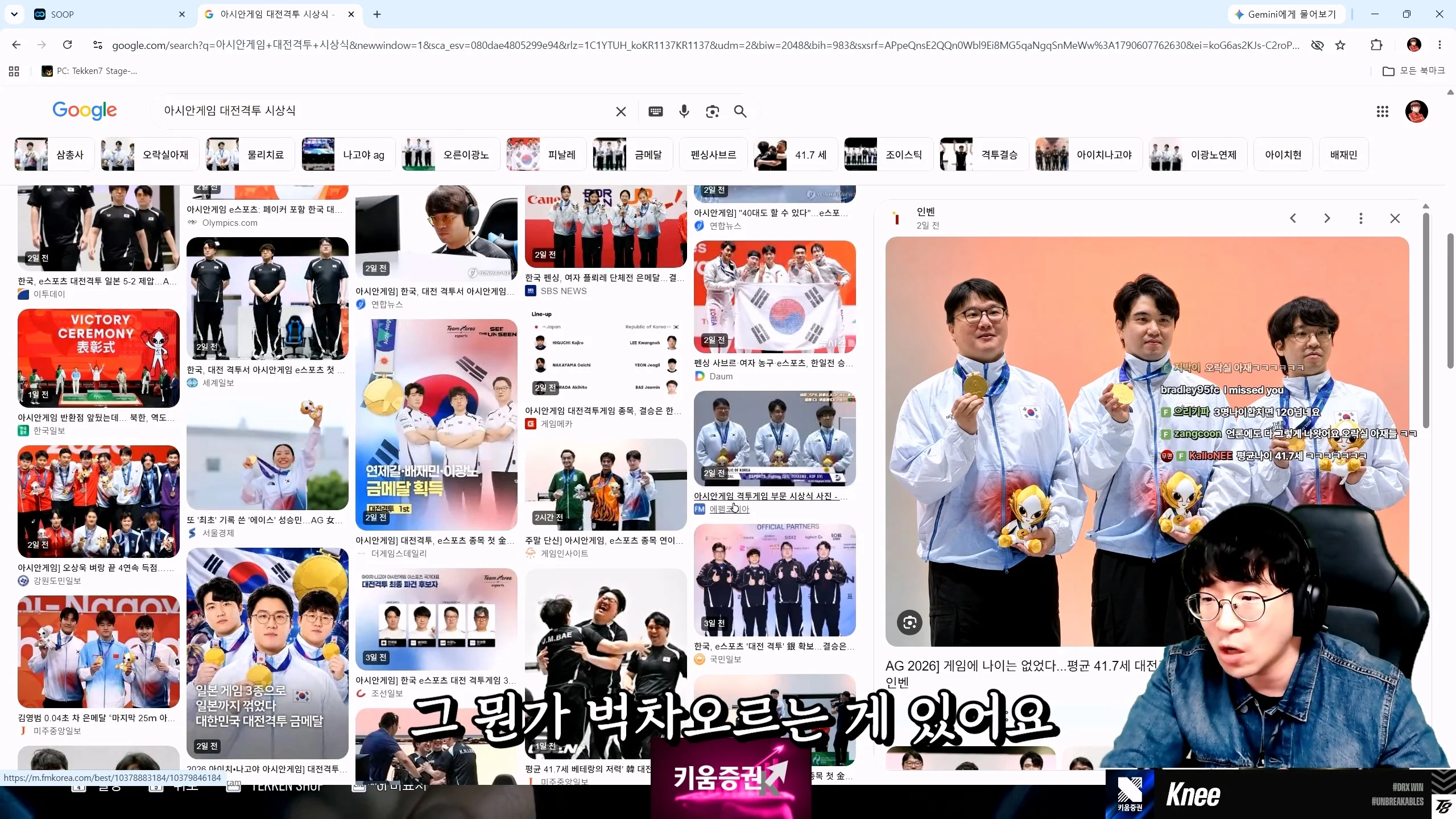Open a new browser tab
Screen dimensions: 1456x819
click(377, 14)
